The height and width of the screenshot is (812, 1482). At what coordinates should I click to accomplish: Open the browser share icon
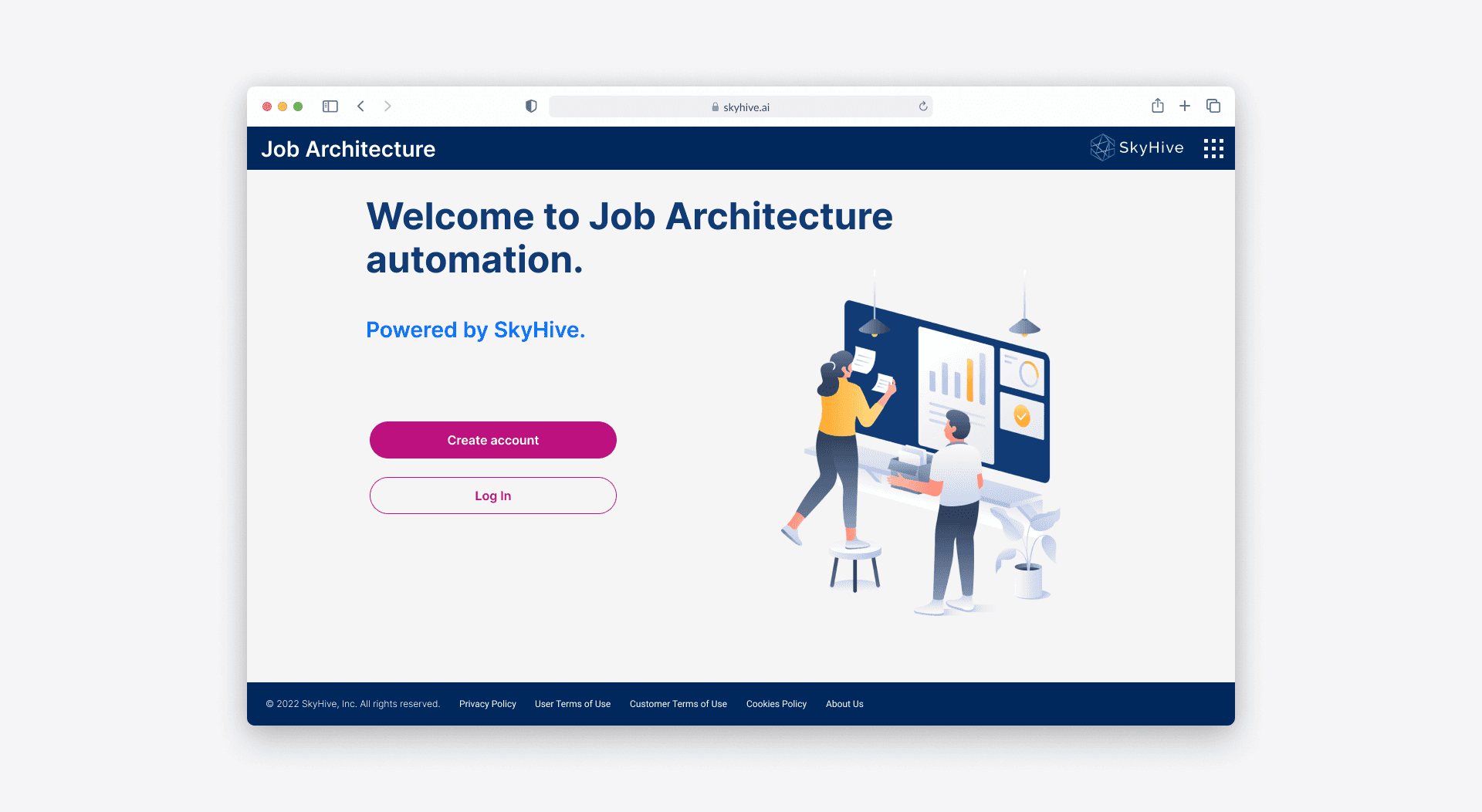pos(1158,106)
